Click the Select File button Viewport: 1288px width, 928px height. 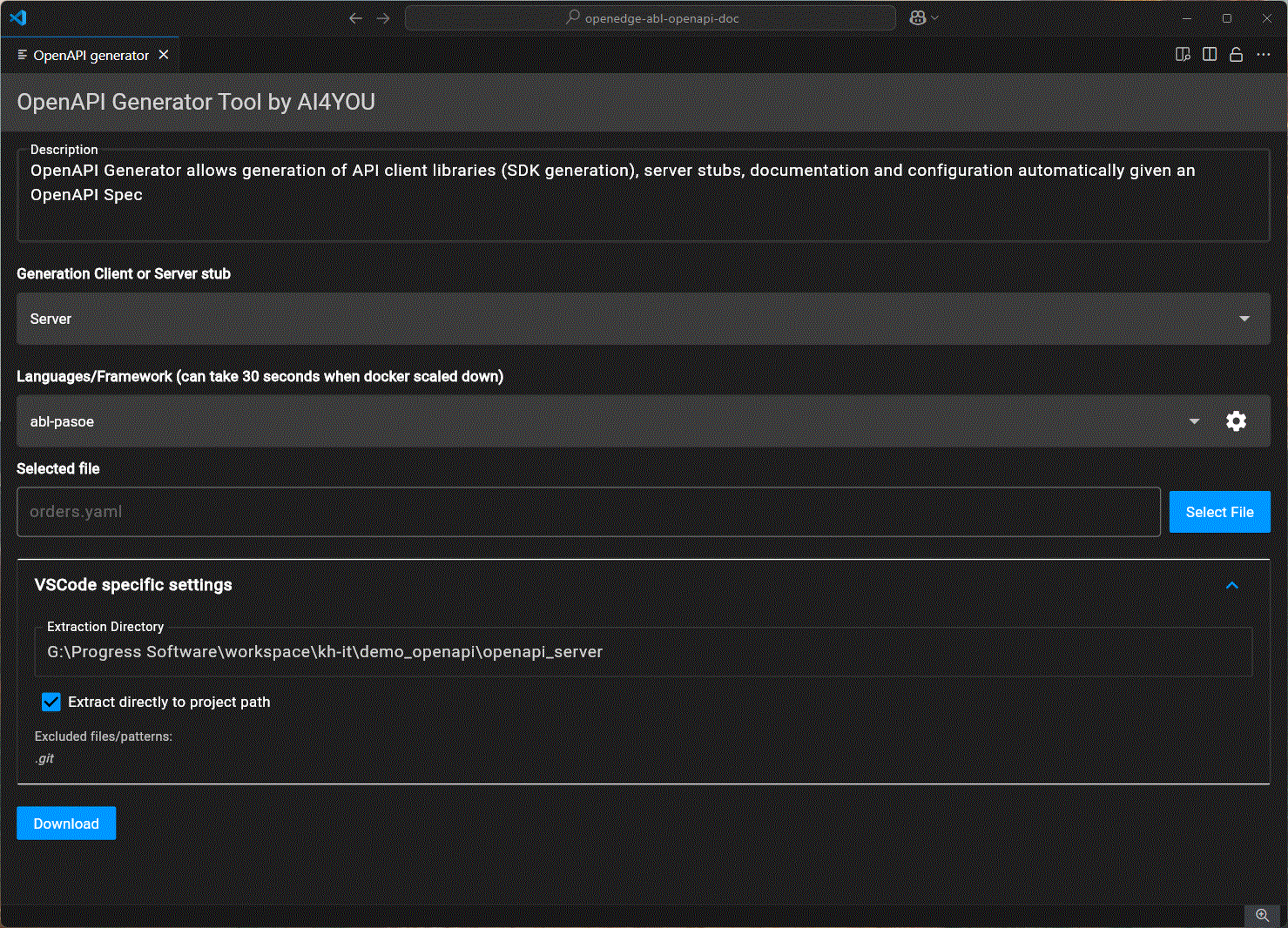click(x=1220, y=512)
